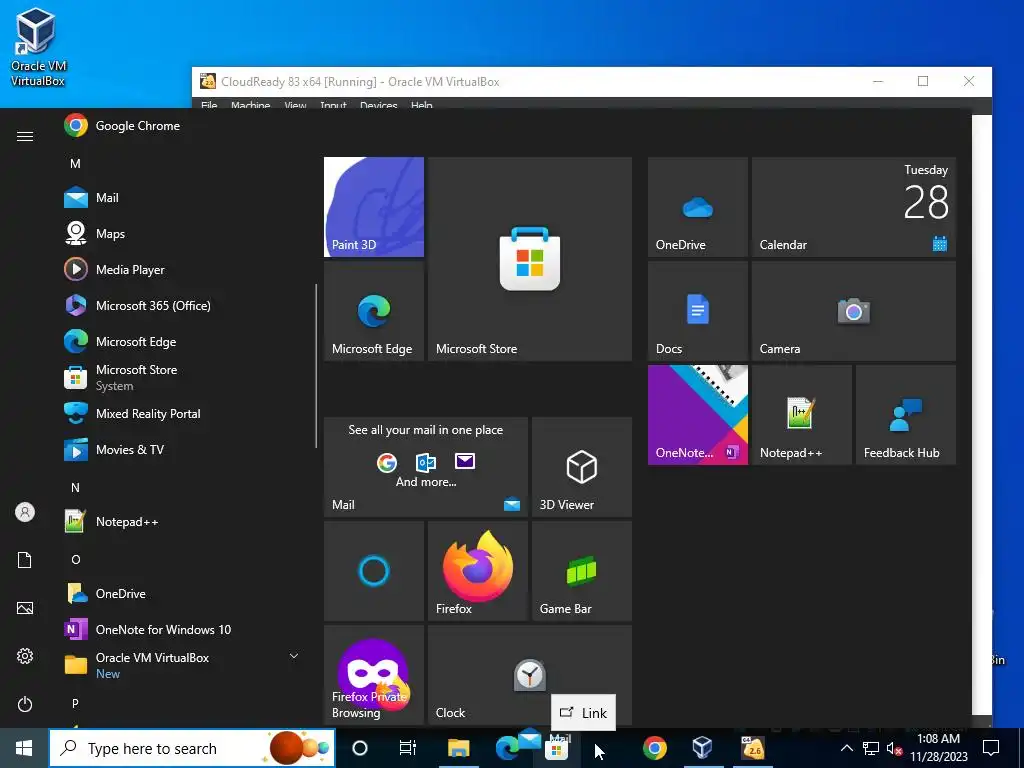Open Mail in the app list
Viewport: 1024px width, 768px height.
click(x=183, y=197)
